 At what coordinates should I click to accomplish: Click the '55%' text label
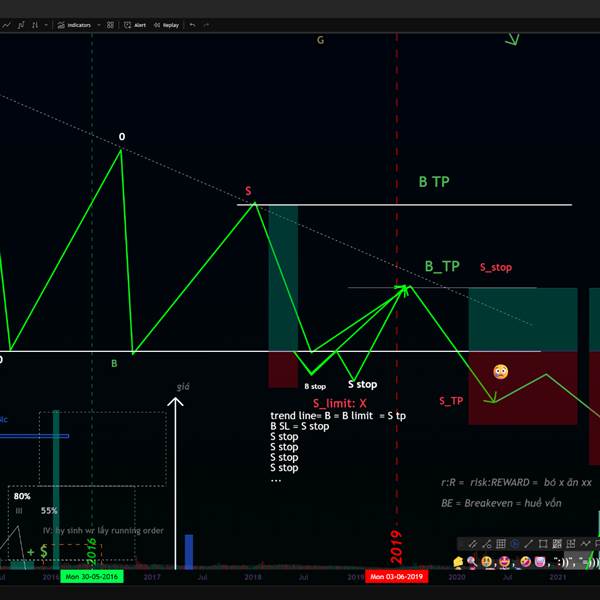point(49,510)
